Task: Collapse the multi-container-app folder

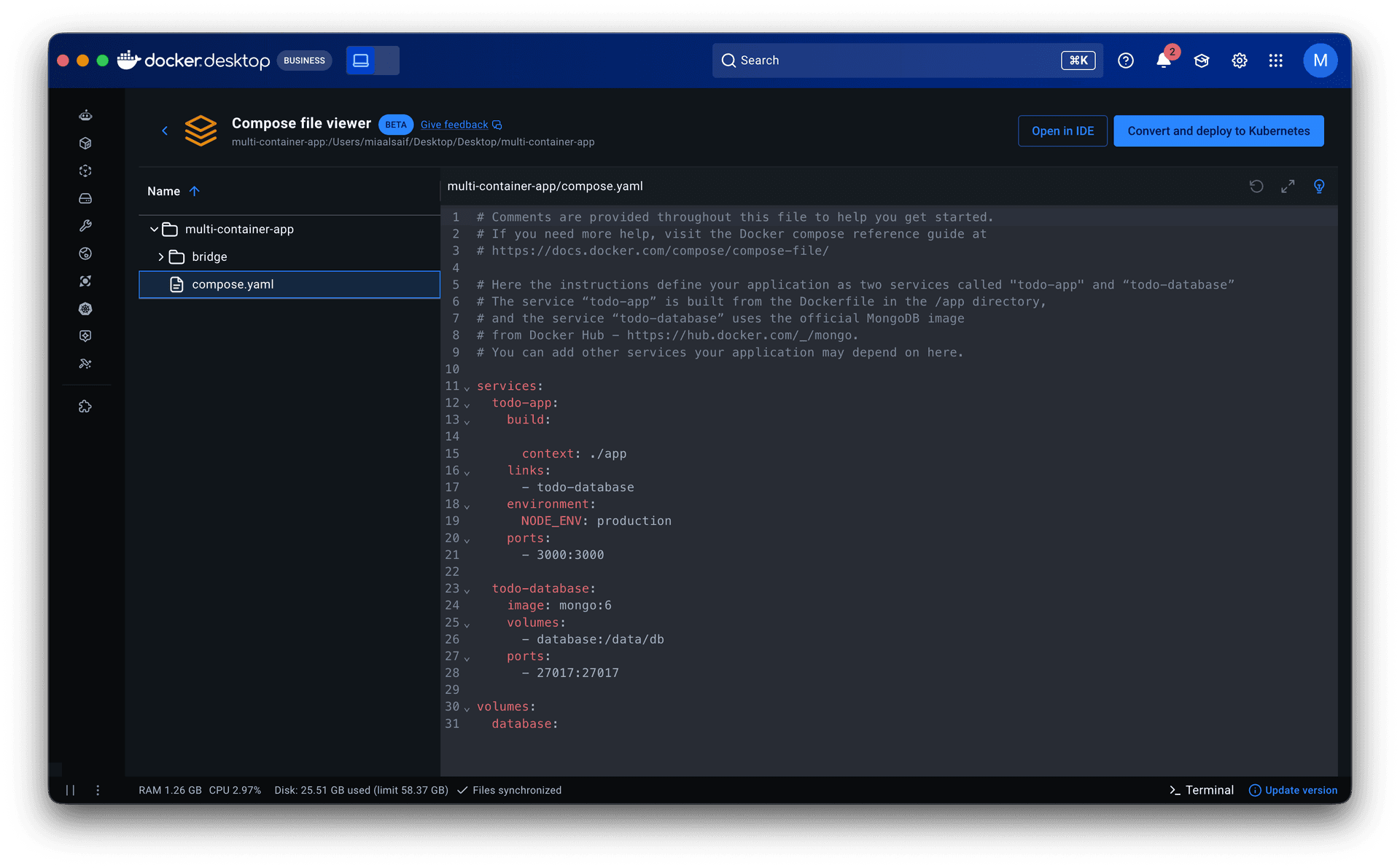Action: (155, 230)
